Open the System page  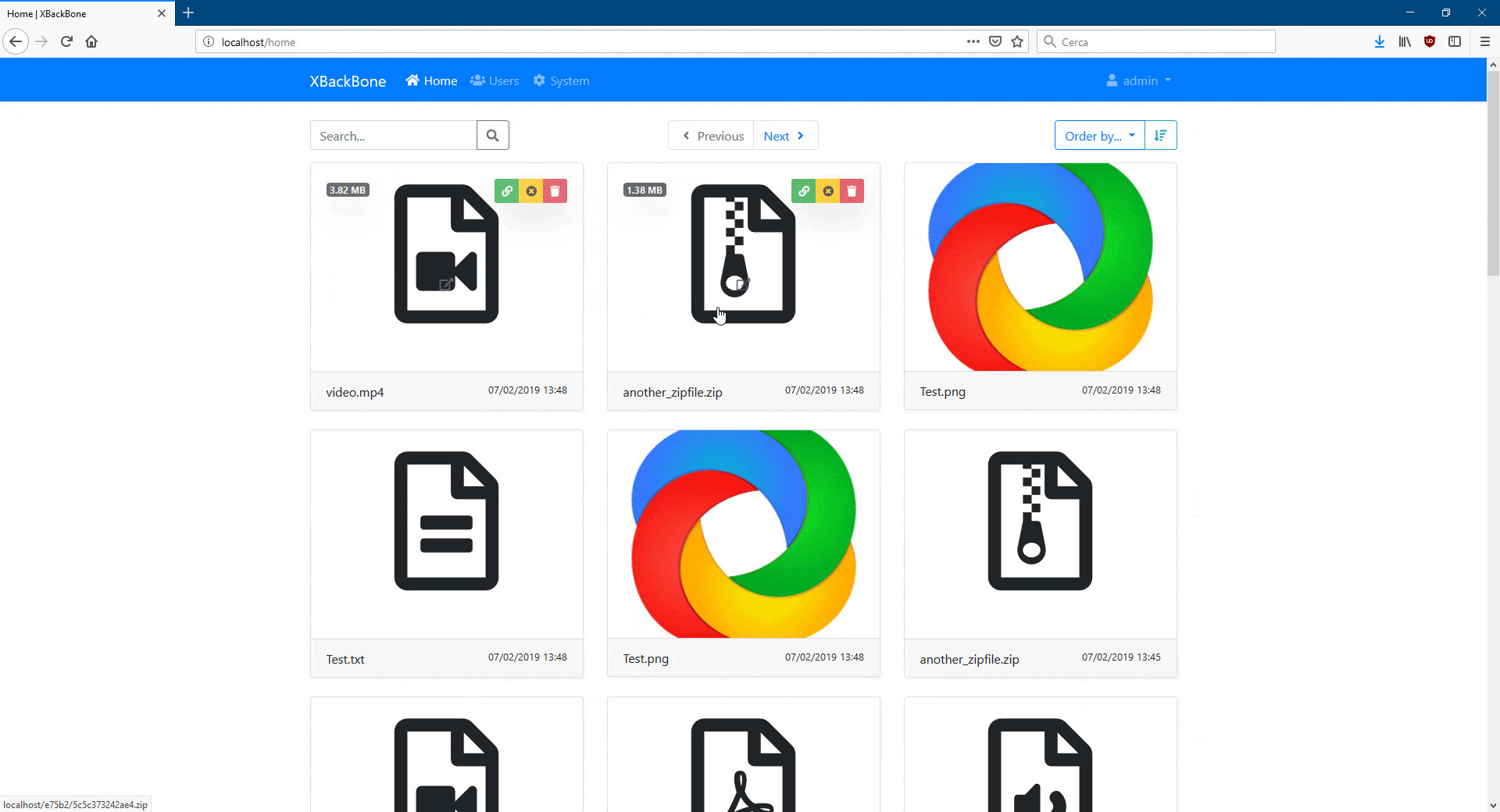[x=561, y=80]
